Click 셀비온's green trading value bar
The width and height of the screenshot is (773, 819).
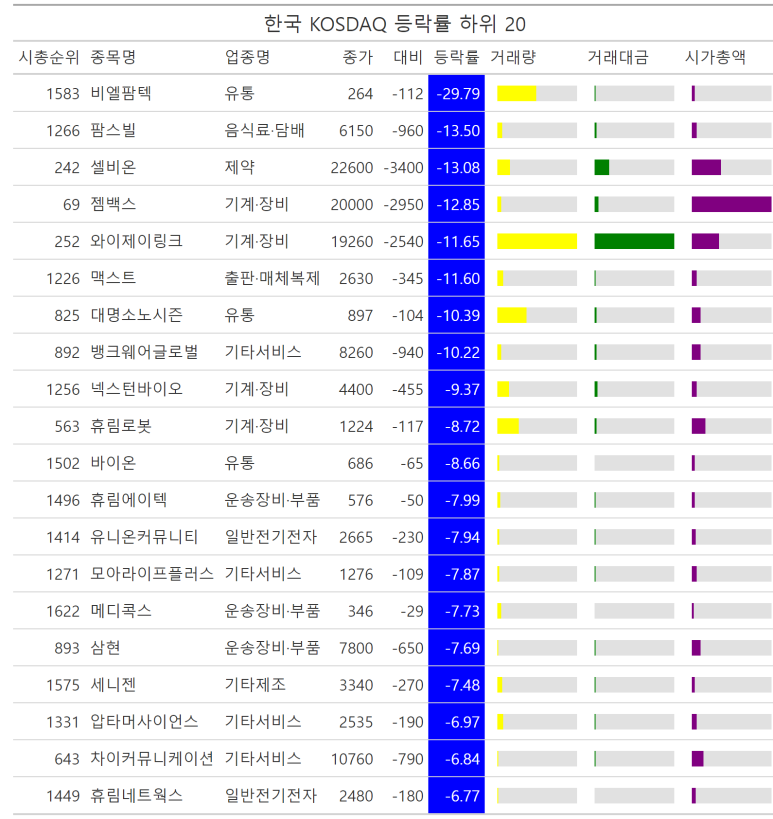[602, 167]
